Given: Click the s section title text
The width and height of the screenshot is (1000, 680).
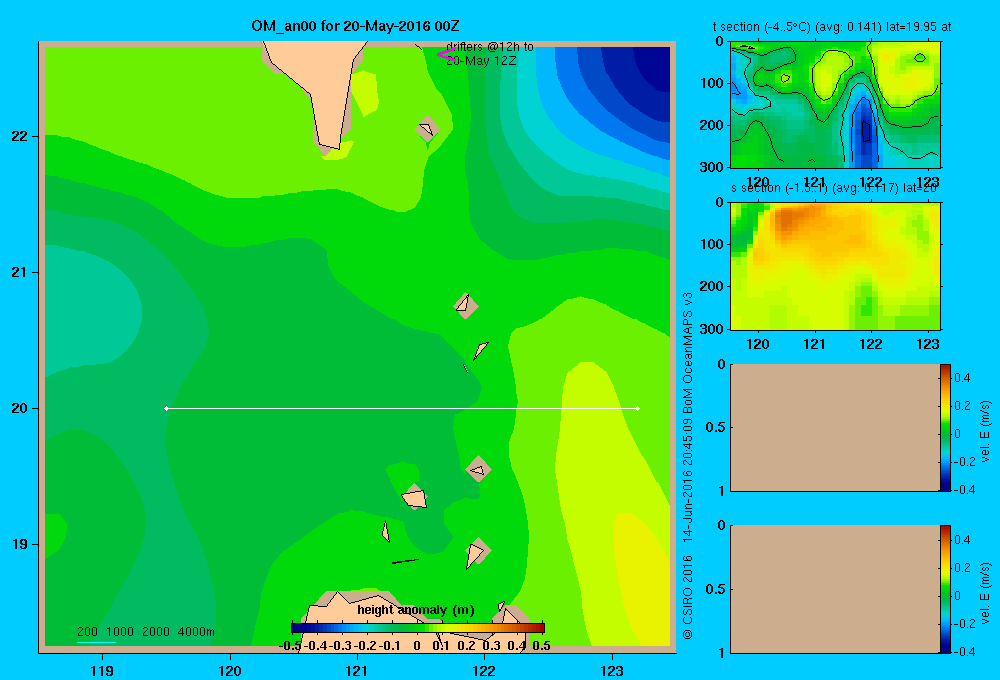Looking at the screenshot, I should point(834,188).
